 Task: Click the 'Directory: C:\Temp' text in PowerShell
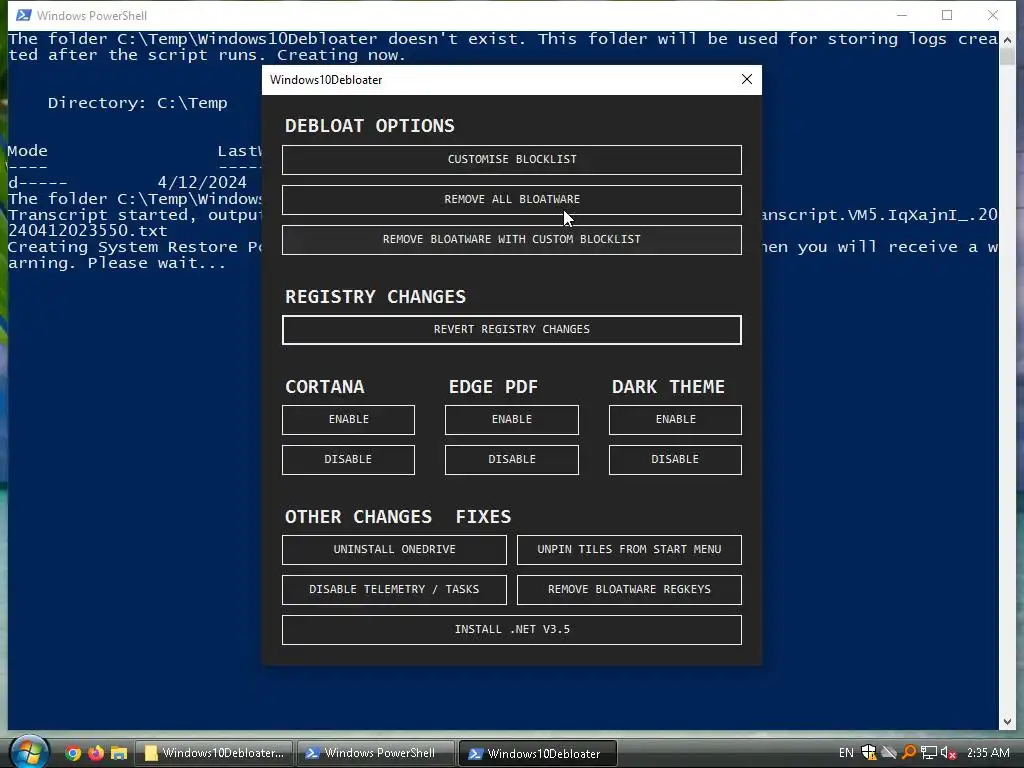pyautogui.click(x=137, y=103)
